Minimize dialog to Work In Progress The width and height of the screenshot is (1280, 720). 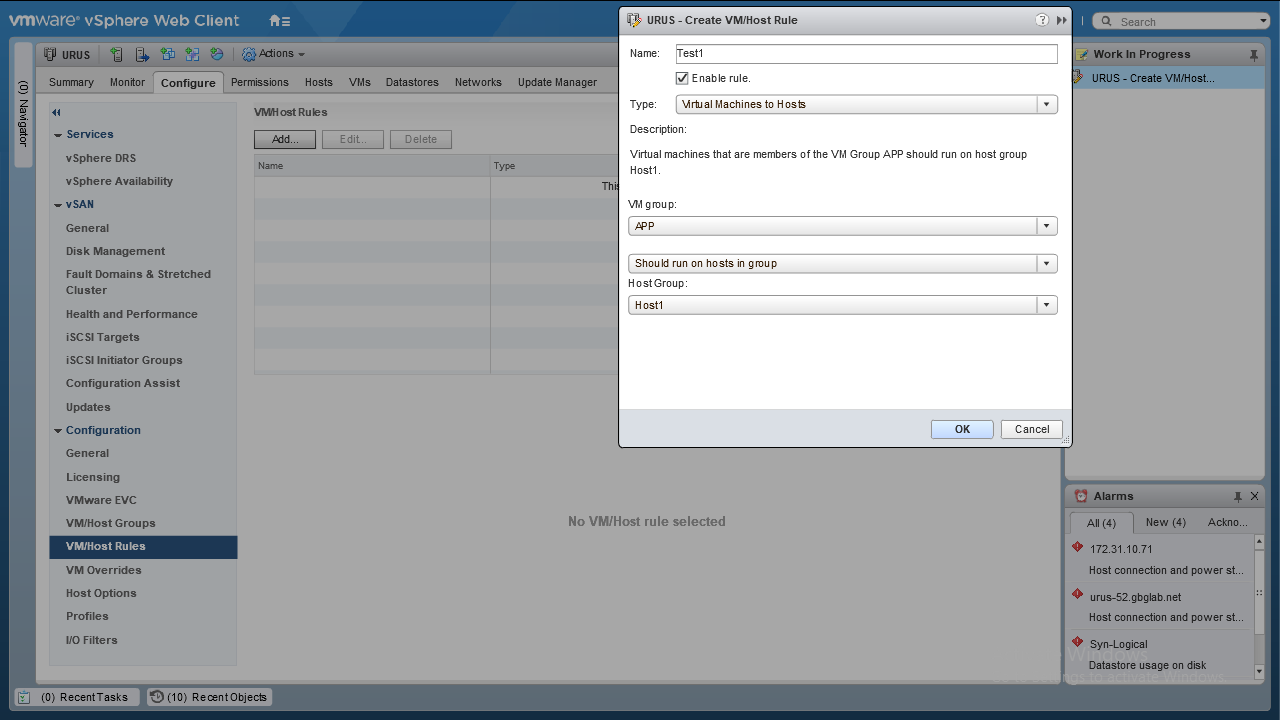(1062, 20)
